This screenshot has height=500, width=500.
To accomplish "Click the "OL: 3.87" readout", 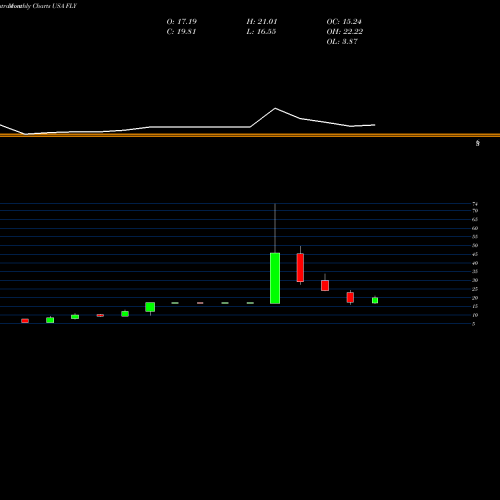I will click(x=342, y=42).
